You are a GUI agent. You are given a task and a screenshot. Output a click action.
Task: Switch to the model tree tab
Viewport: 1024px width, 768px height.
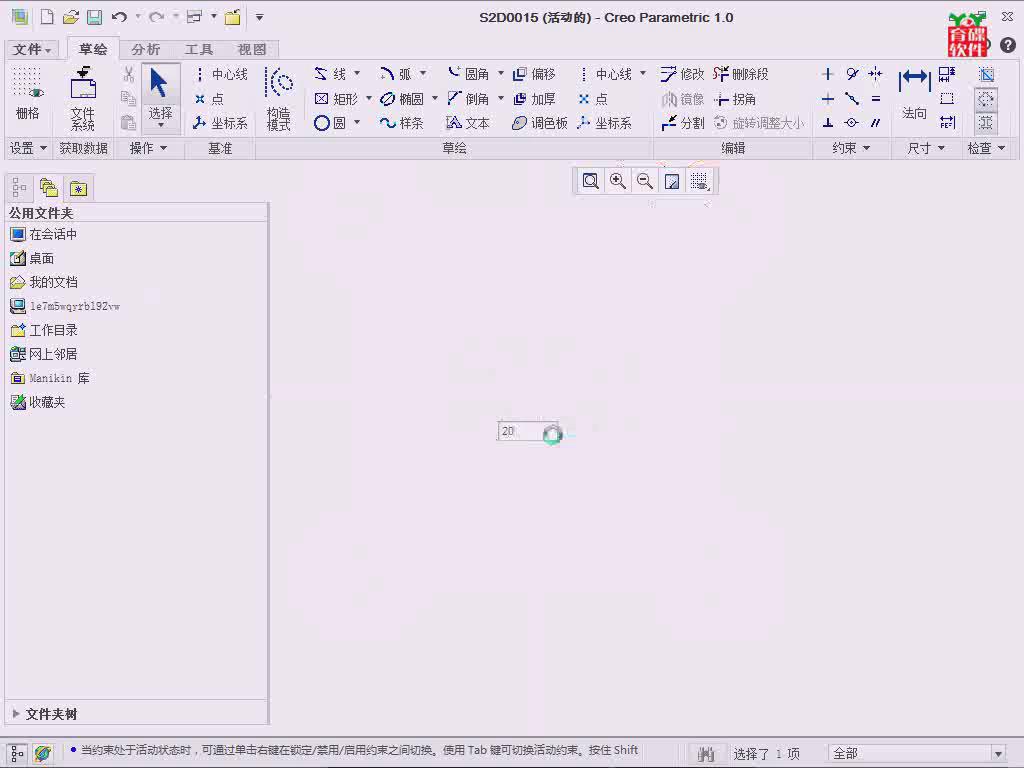[19, 188]
